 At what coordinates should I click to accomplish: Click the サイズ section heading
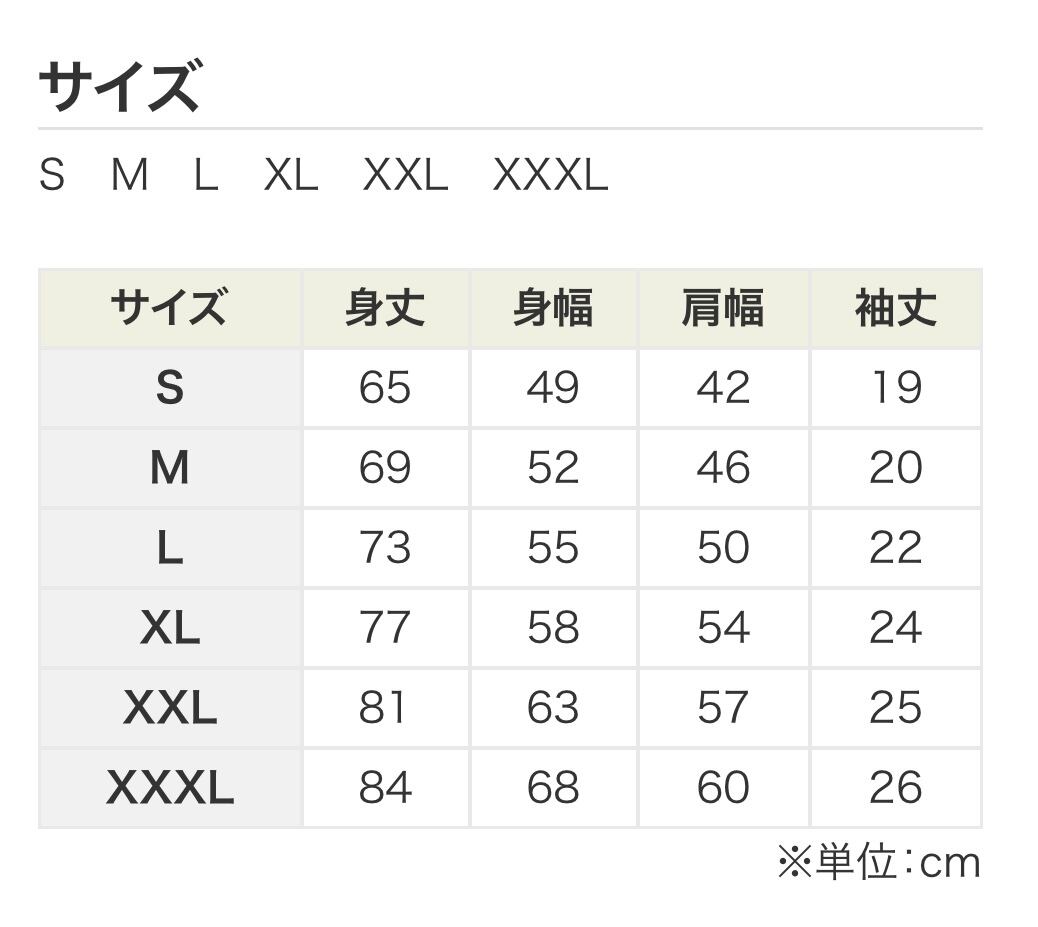pyautogui.click(x=120, y=86)
